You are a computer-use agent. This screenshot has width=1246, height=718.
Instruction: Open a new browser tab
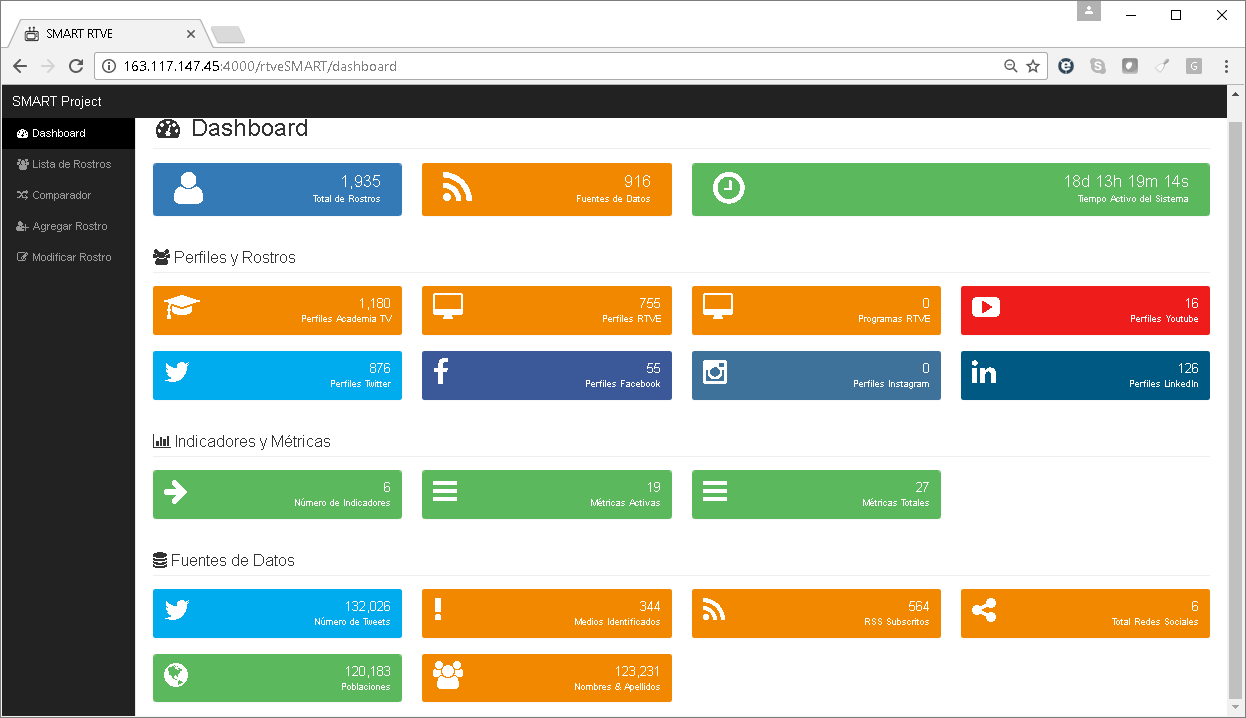click(228, 35)
